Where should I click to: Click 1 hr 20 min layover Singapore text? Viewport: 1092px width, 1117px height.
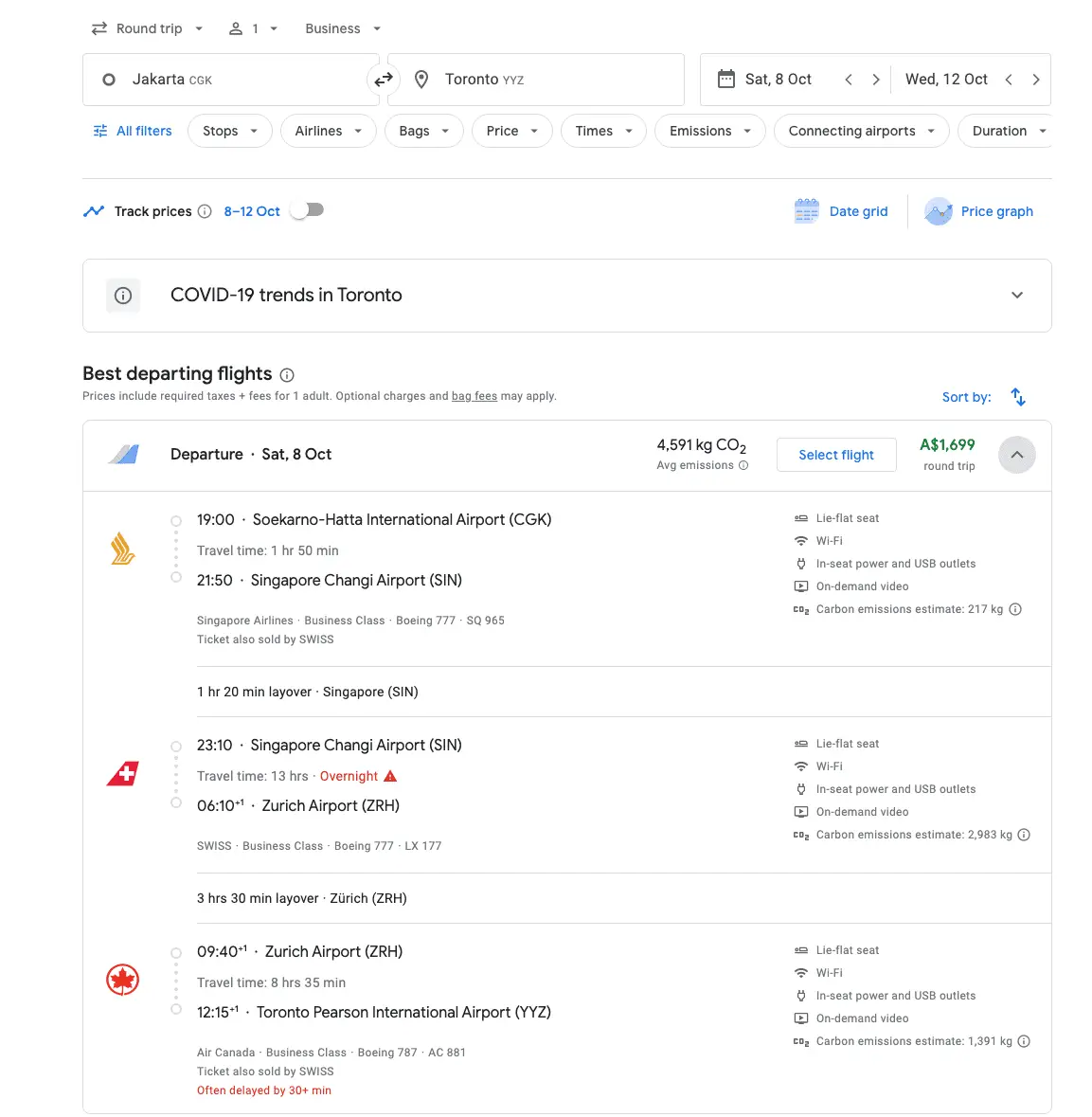pyautogui.click(x=308, y=692)
